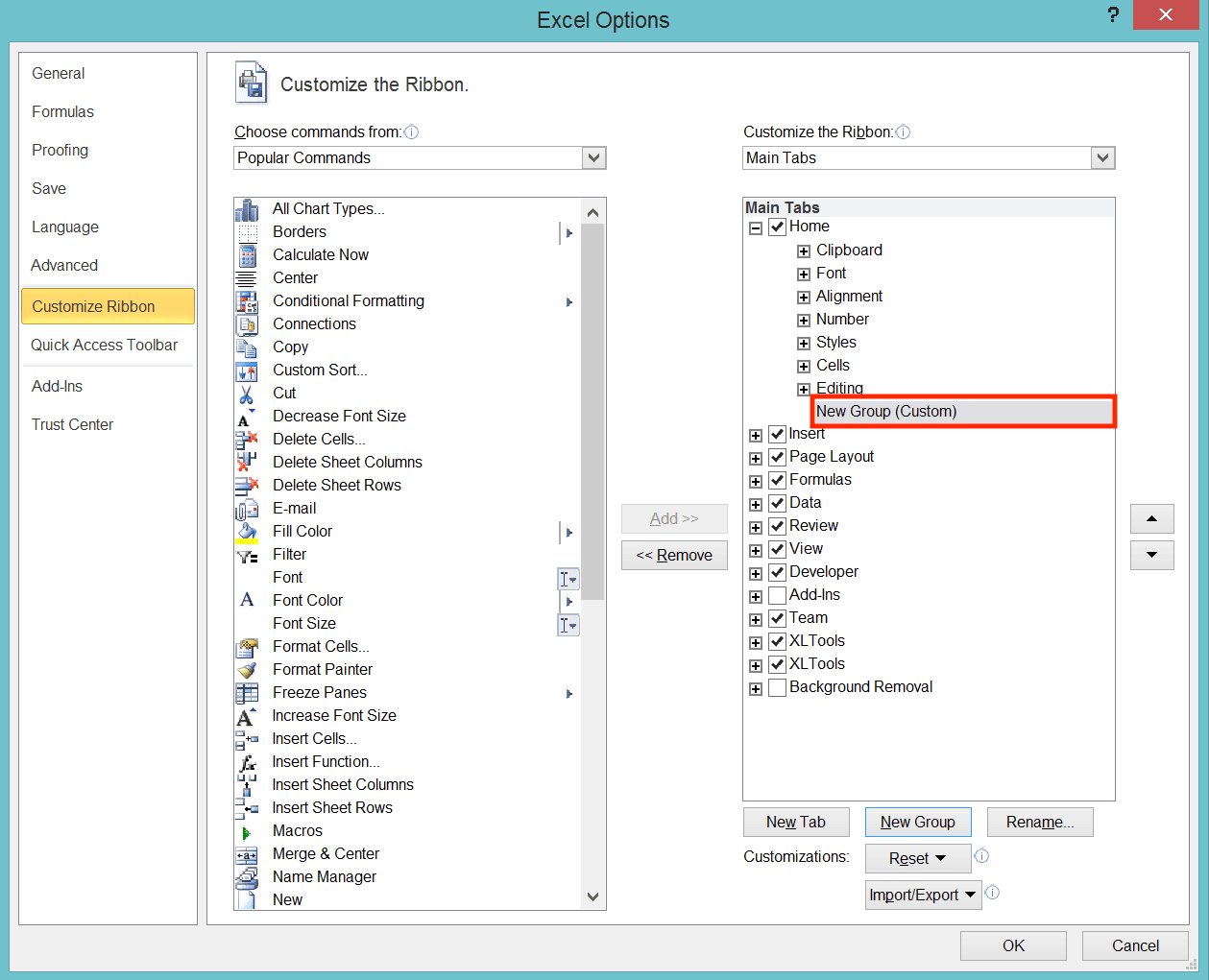Uncheck the Page Layout checkbox
The width and height of the screenshot is (1209, 980).
pos(778,458)
